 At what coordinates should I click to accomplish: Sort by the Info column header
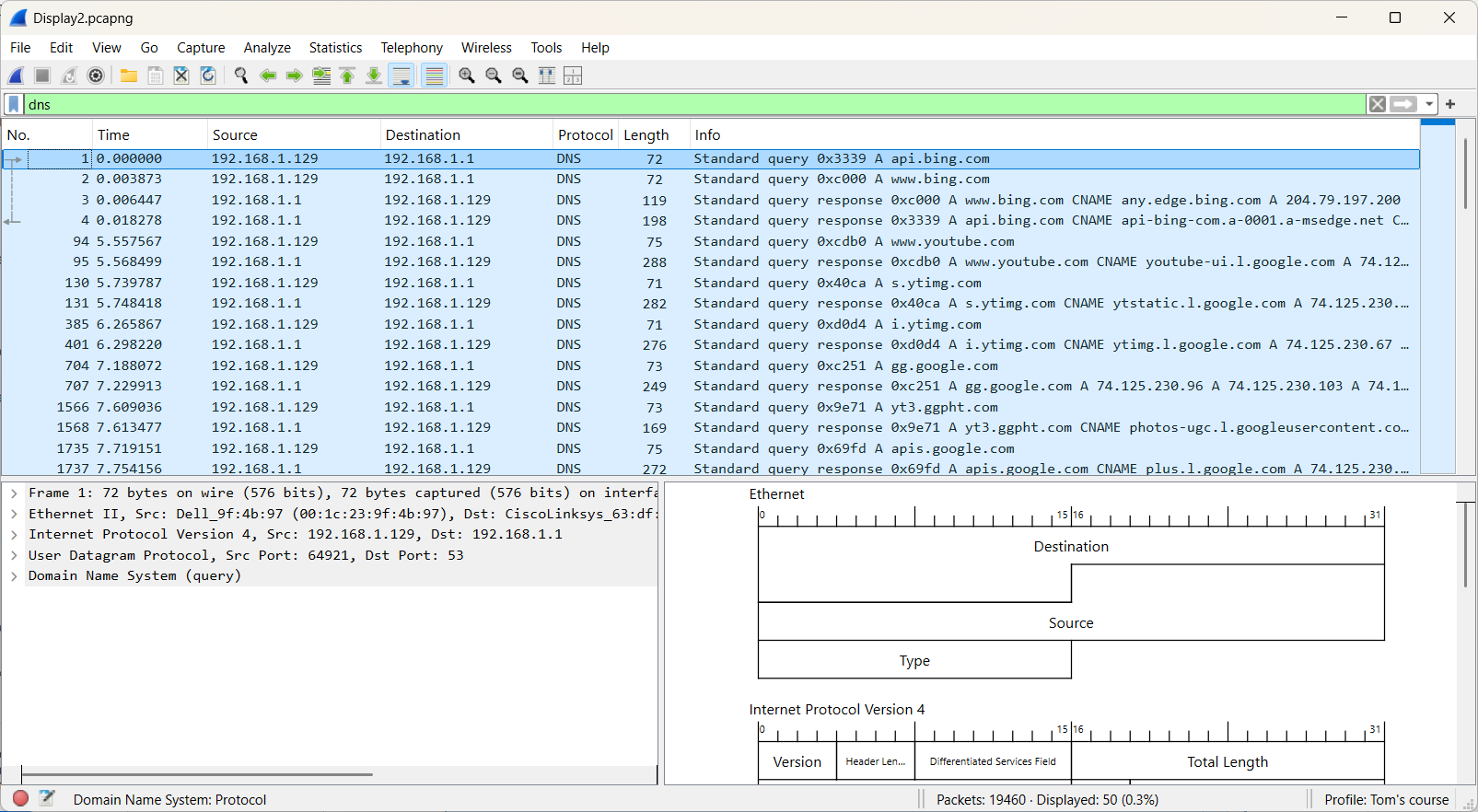tap(1054, 135)
